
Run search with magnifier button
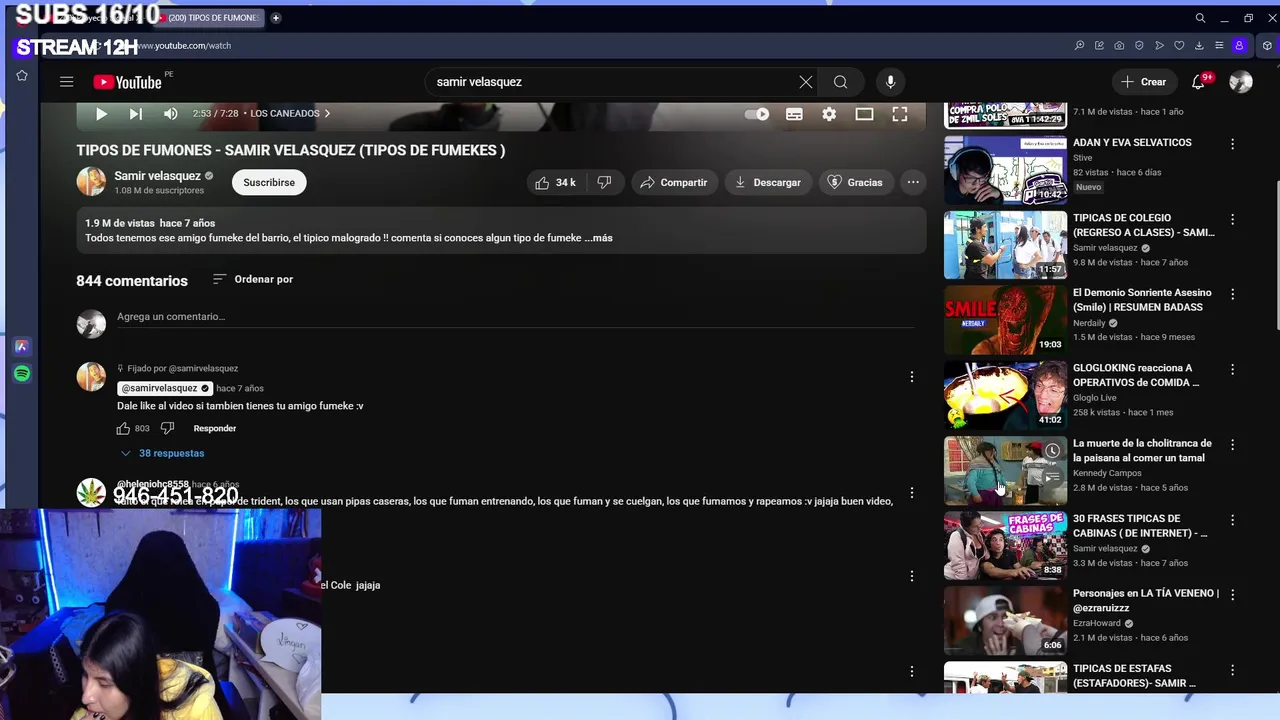pyautogui.click(x=841, y=82)
